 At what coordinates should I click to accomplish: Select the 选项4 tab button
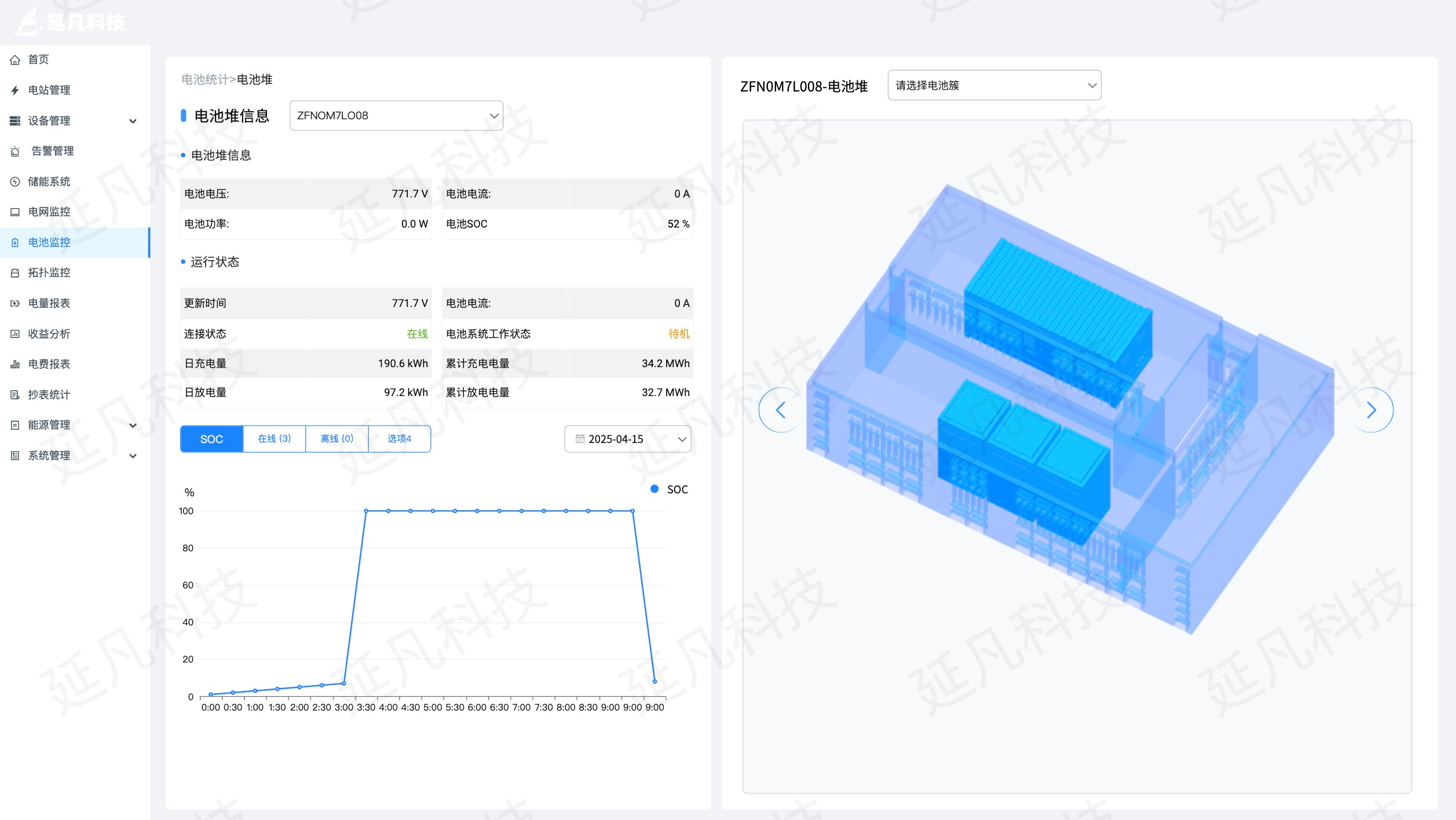399,439
